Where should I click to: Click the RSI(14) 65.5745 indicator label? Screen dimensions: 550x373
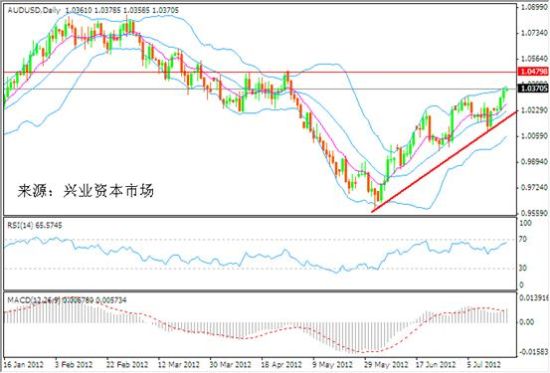pos(35,226)
